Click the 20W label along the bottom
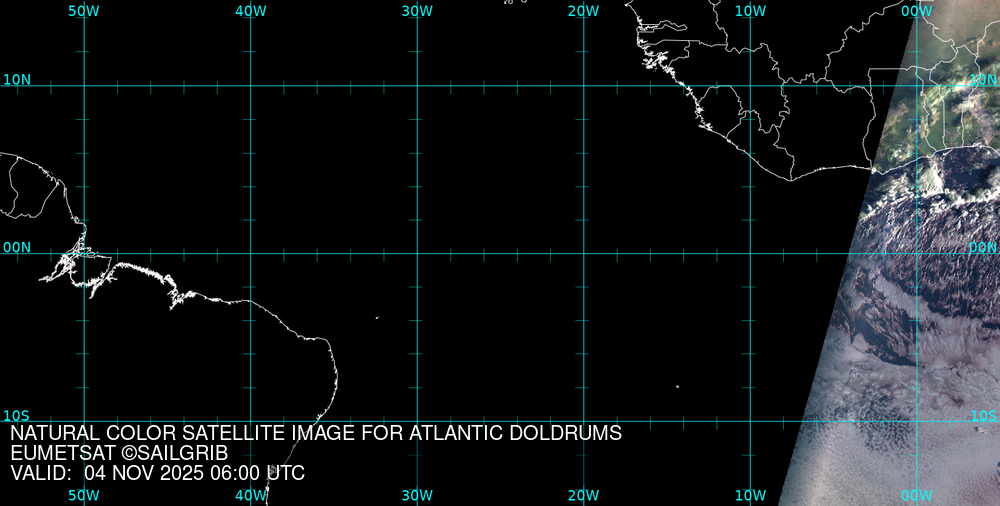 coord(583,495)
